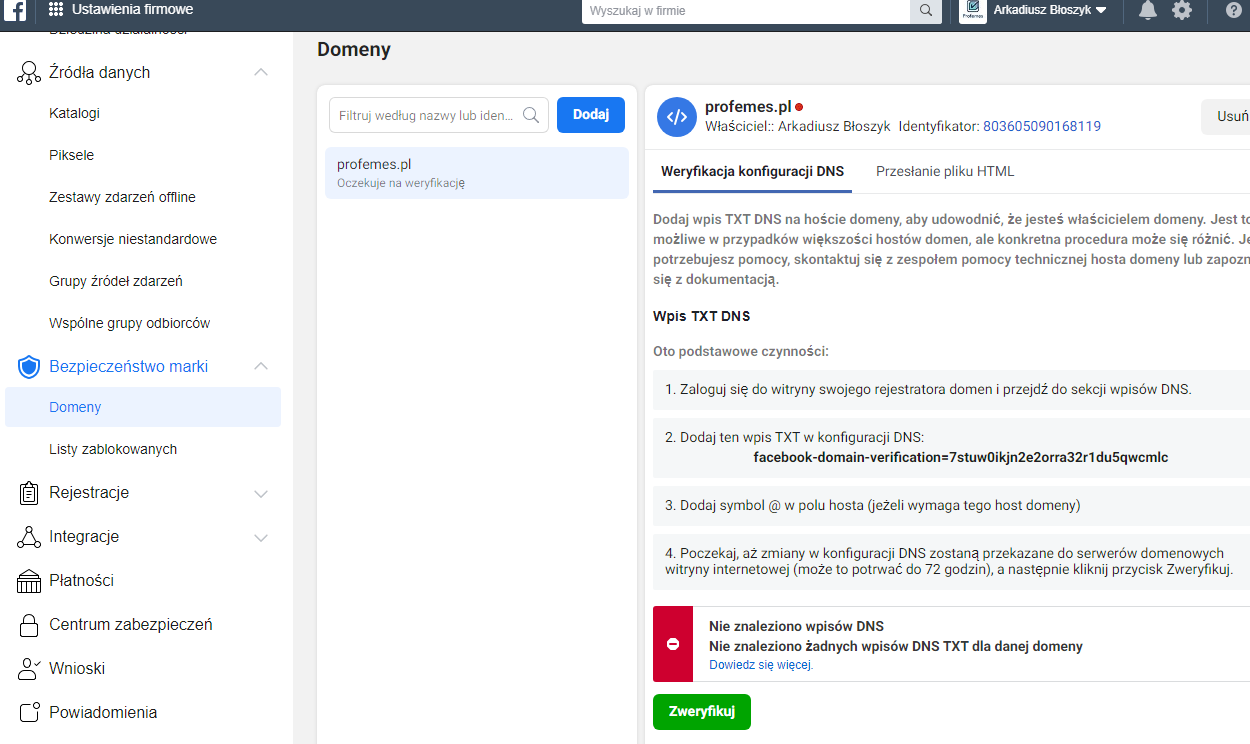Click the Nie znaleziono wpisów DNS heading

point(796,626)
